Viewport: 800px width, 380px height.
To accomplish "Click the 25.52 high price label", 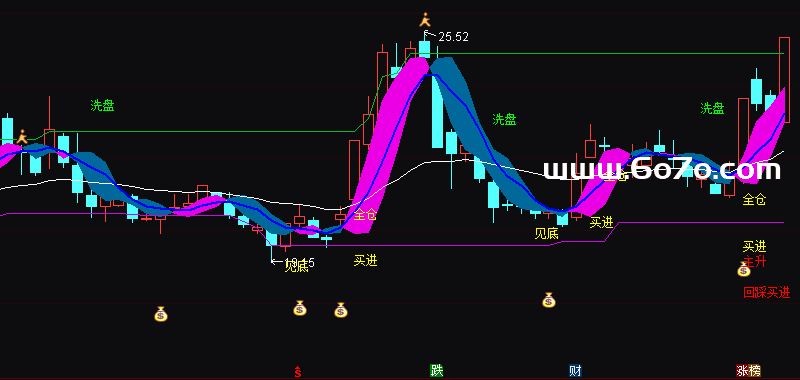I will coord(453,37).
